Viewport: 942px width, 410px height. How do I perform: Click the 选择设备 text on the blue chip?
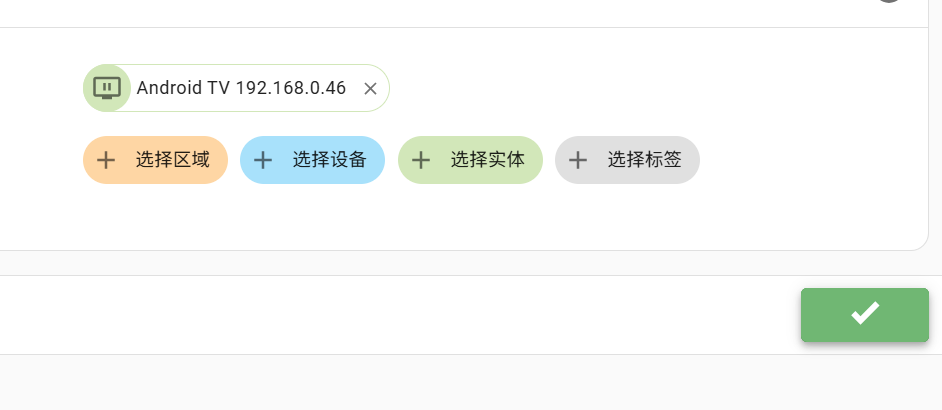click(x=329, y=159)
